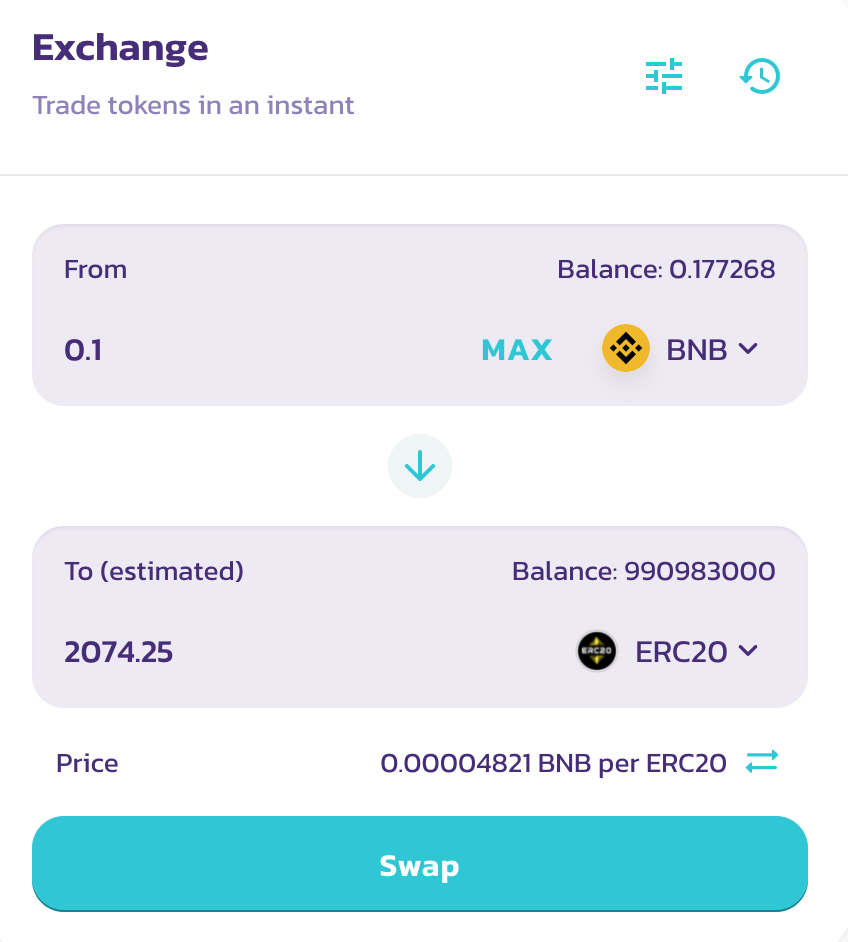Click the To (estimated) label

(154, 571)
